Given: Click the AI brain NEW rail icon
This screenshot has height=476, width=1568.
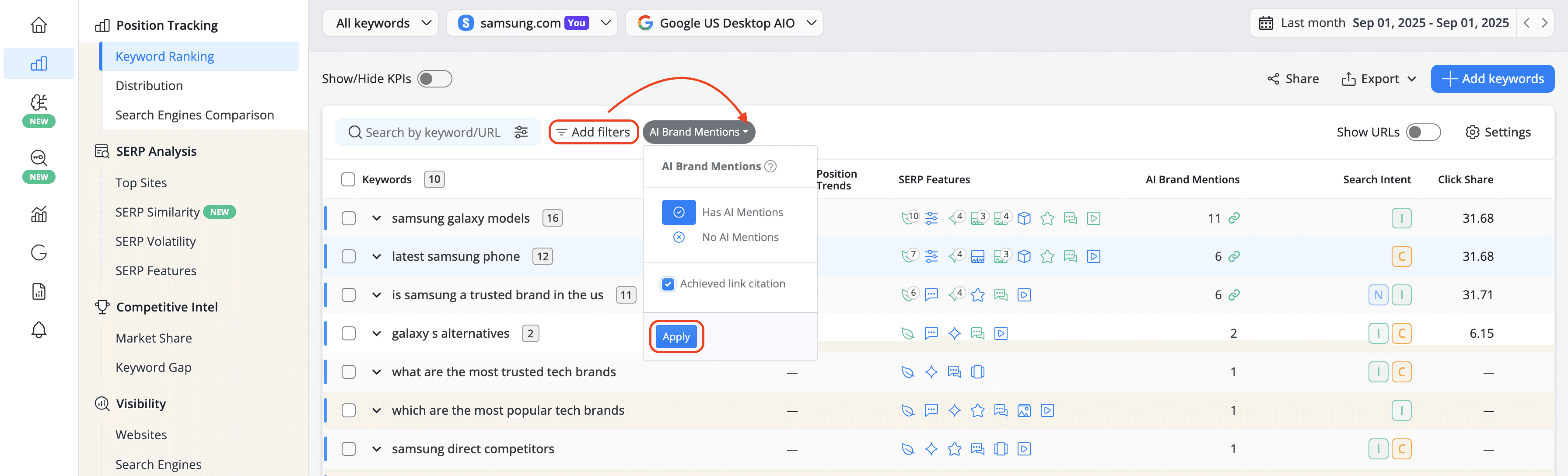Looking at the screenshot, I should 39,109.
